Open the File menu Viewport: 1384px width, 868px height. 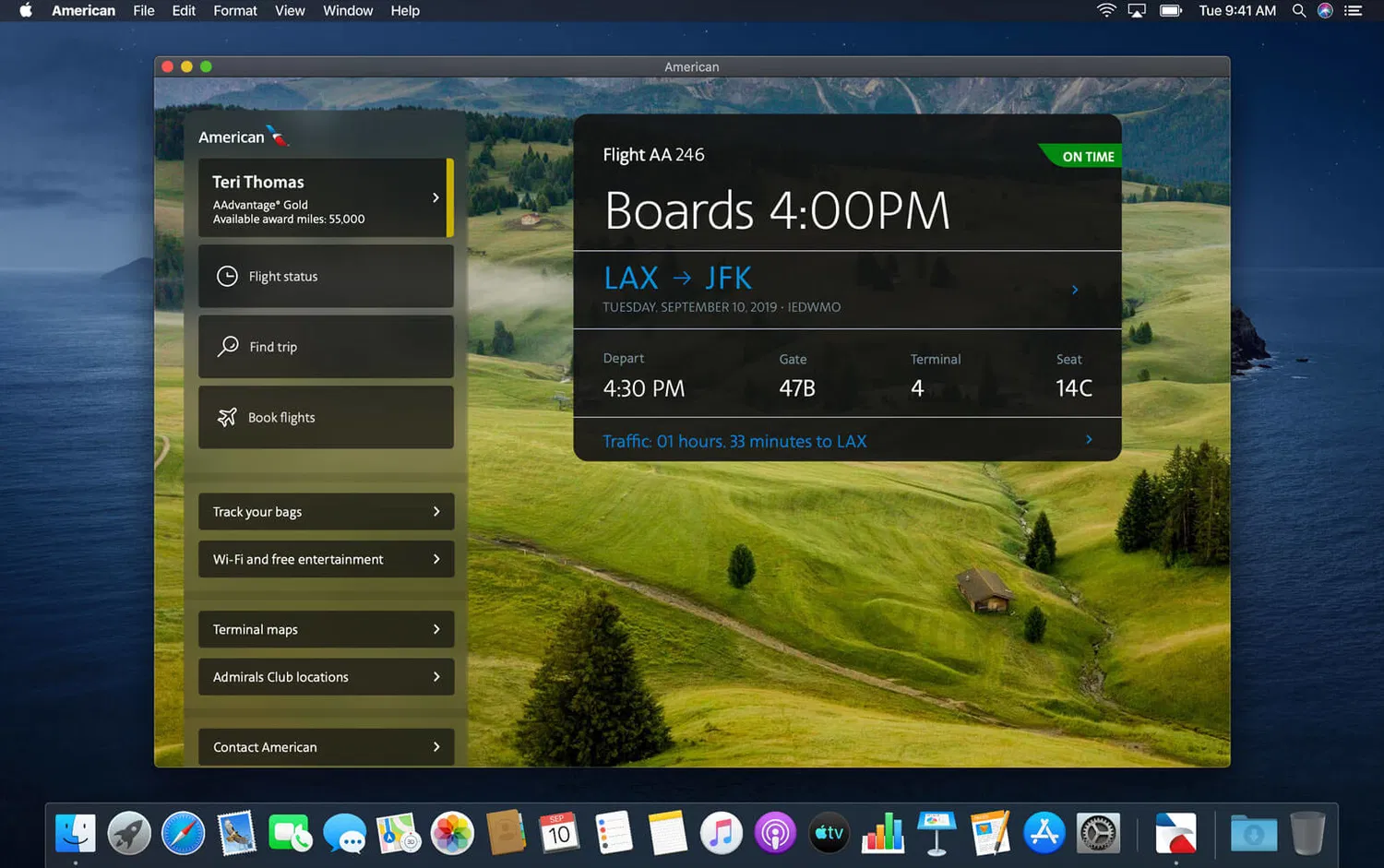(144, 11)
